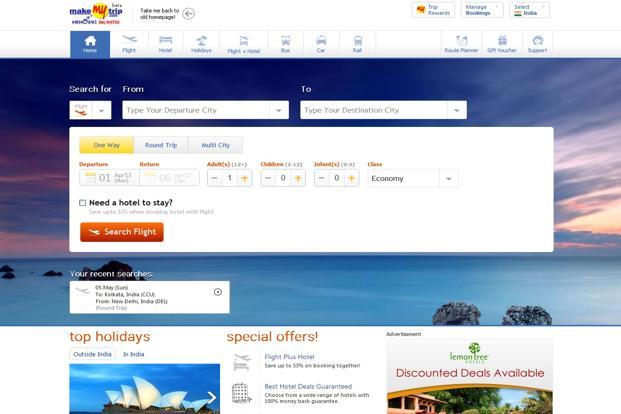Click the departure city input field

pyautogui.click(x=196, y=110)
